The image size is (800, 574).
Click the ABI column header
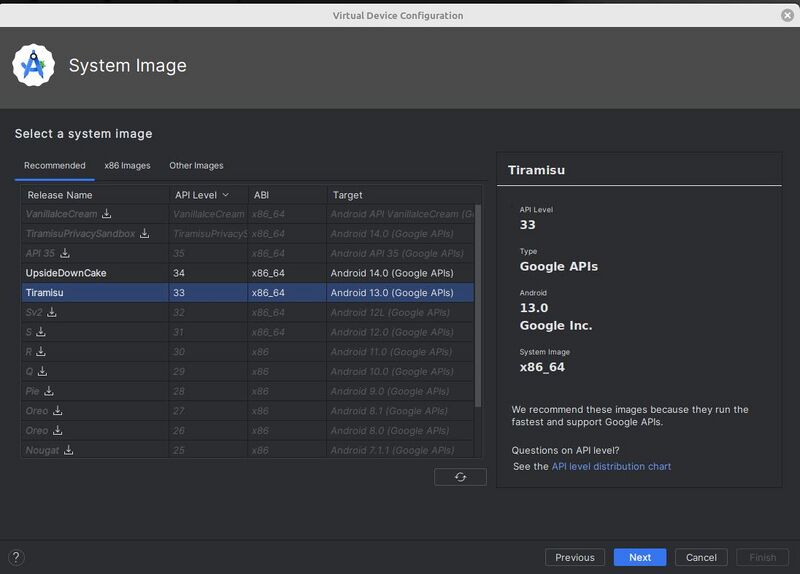tap(287, 195)
